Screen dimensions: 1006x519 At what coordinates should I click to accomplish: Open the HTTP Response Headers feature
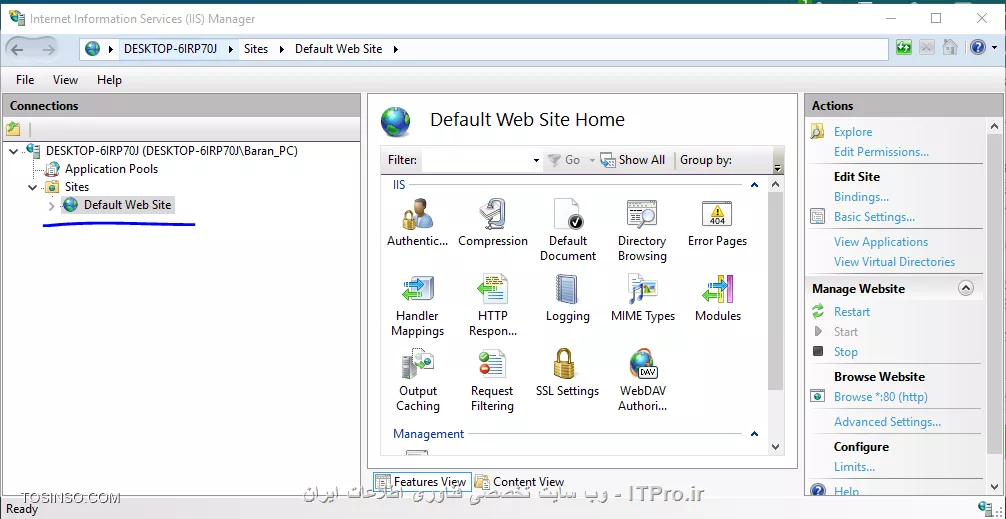pyautogui.click(x=493, y=305)
